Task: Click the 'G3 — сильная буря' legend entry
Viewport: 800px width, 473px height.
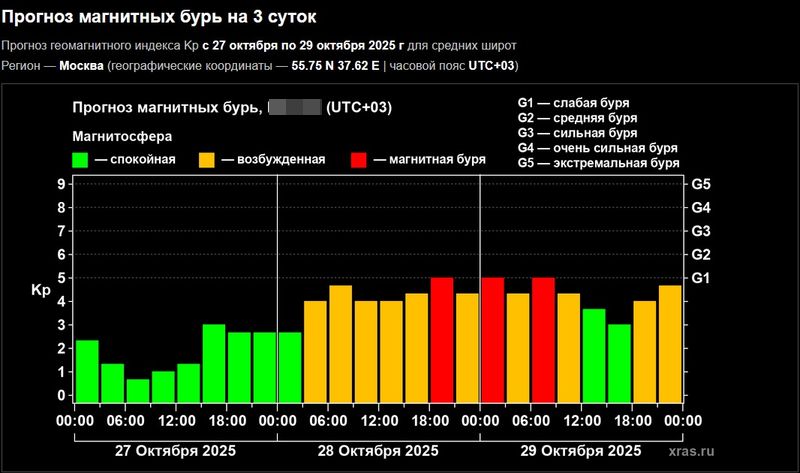Action: (x=577, y=133)
